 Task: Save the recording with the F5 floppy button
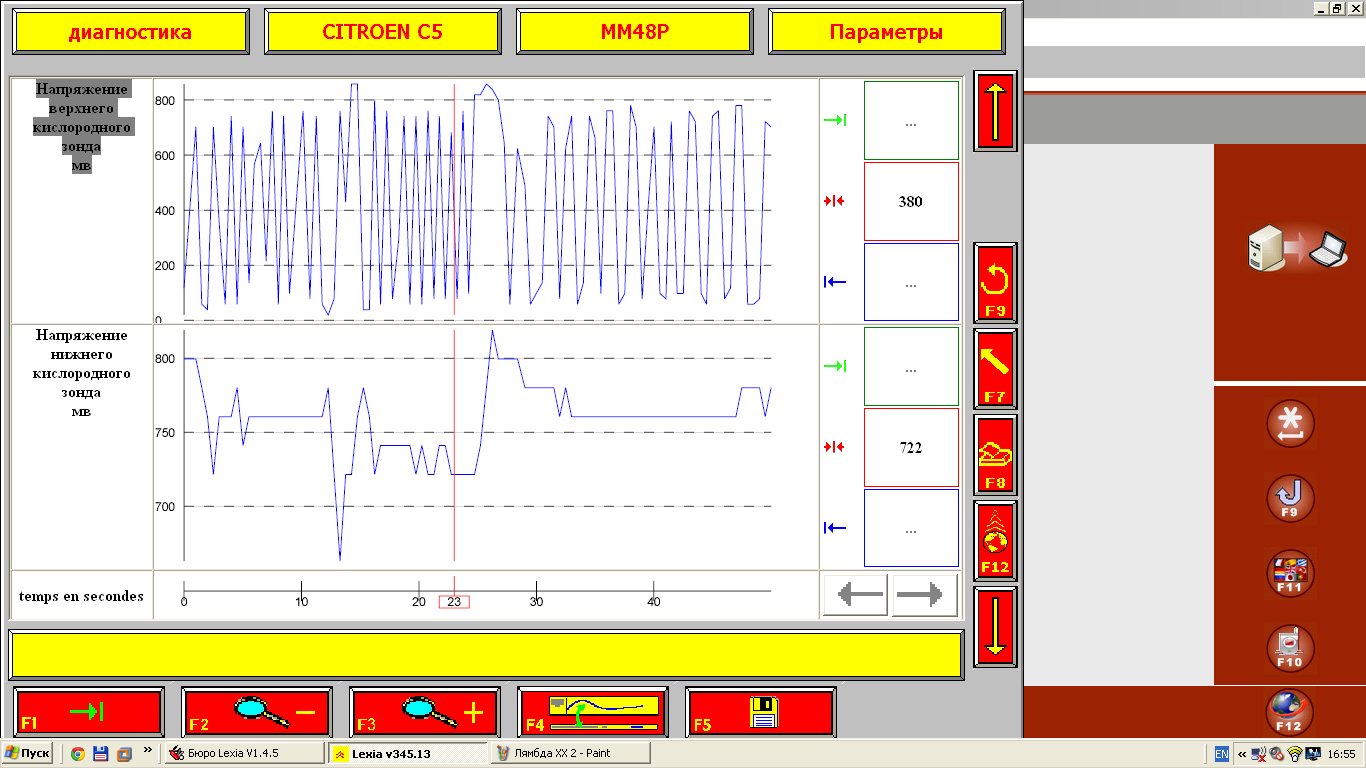pos(761,712)
